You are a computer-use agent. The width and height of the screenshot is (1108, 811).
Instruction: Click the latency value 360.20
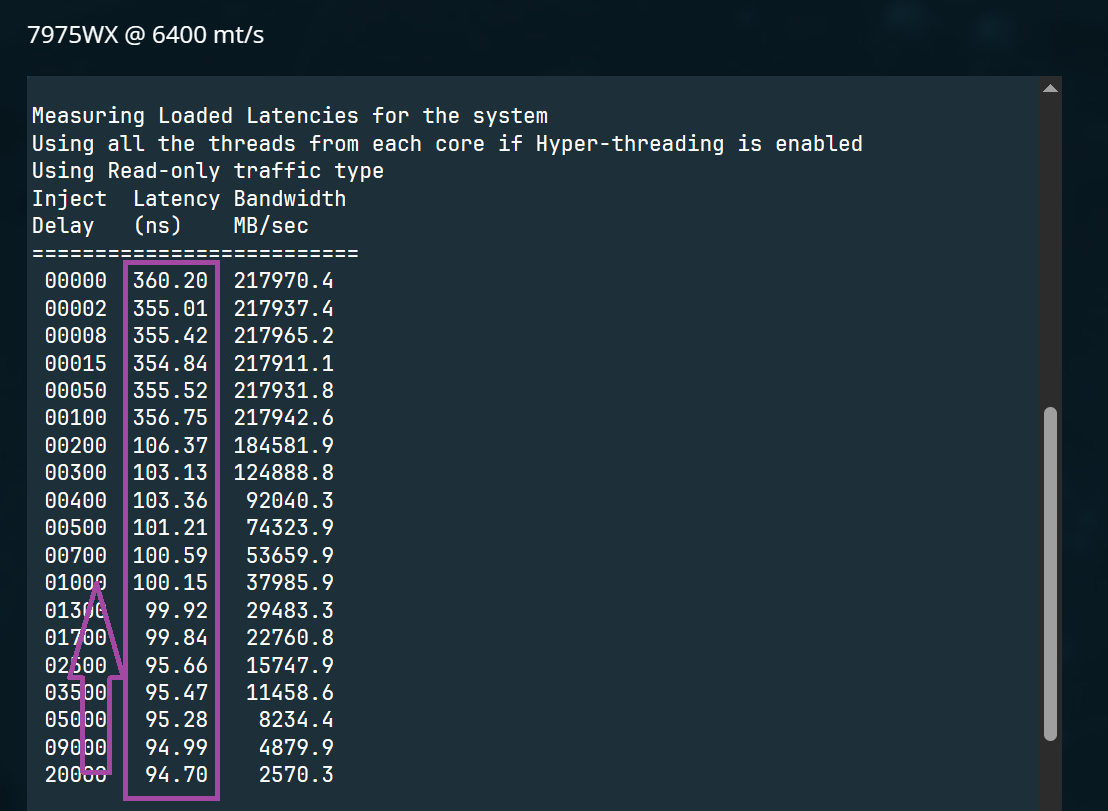pyautogui.click(x=170, y=281)
